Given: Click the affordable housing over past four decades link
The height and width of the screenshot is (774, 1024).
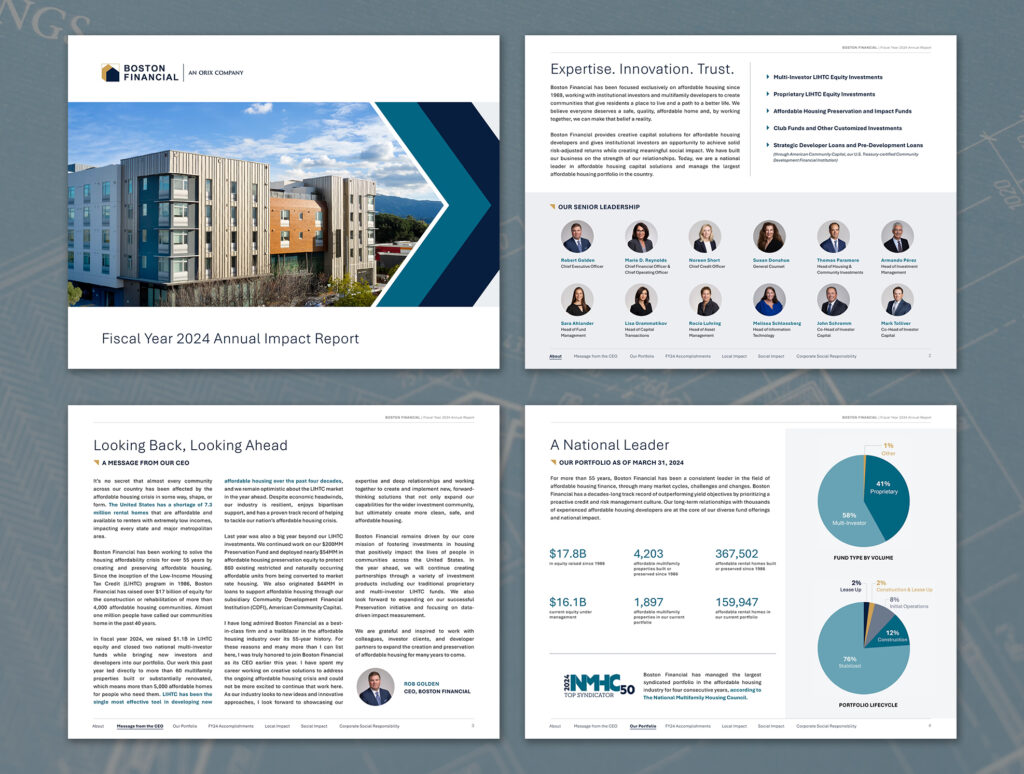Looking at the screenshot, I should 283,481.
